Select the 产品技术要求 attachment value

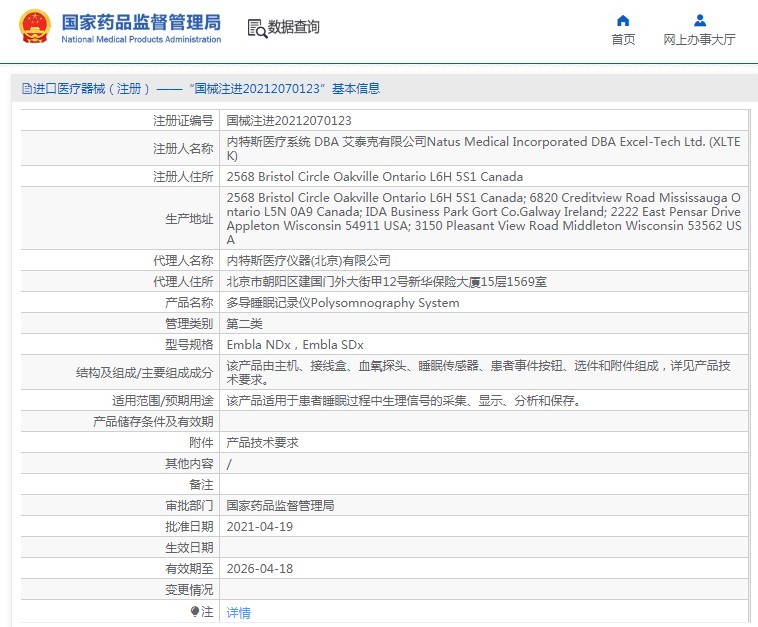click(x=262, y=442)
